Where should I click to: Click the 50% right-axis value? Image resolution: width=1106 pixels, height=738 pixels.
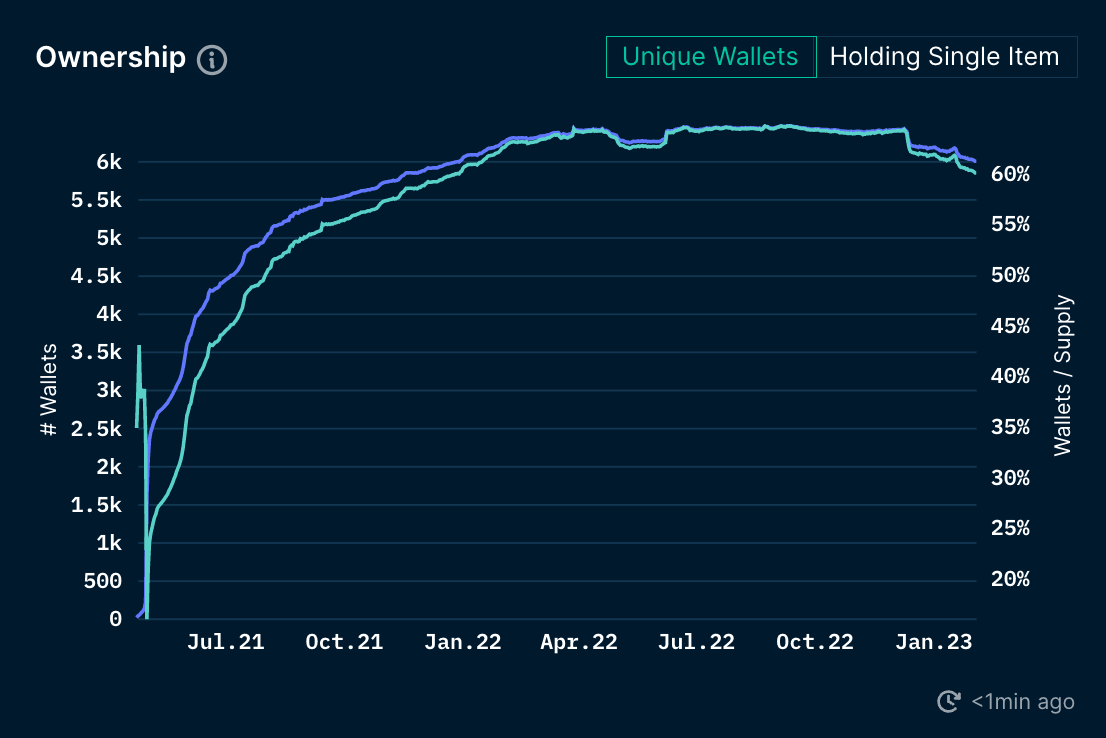tap(1010, 275)
